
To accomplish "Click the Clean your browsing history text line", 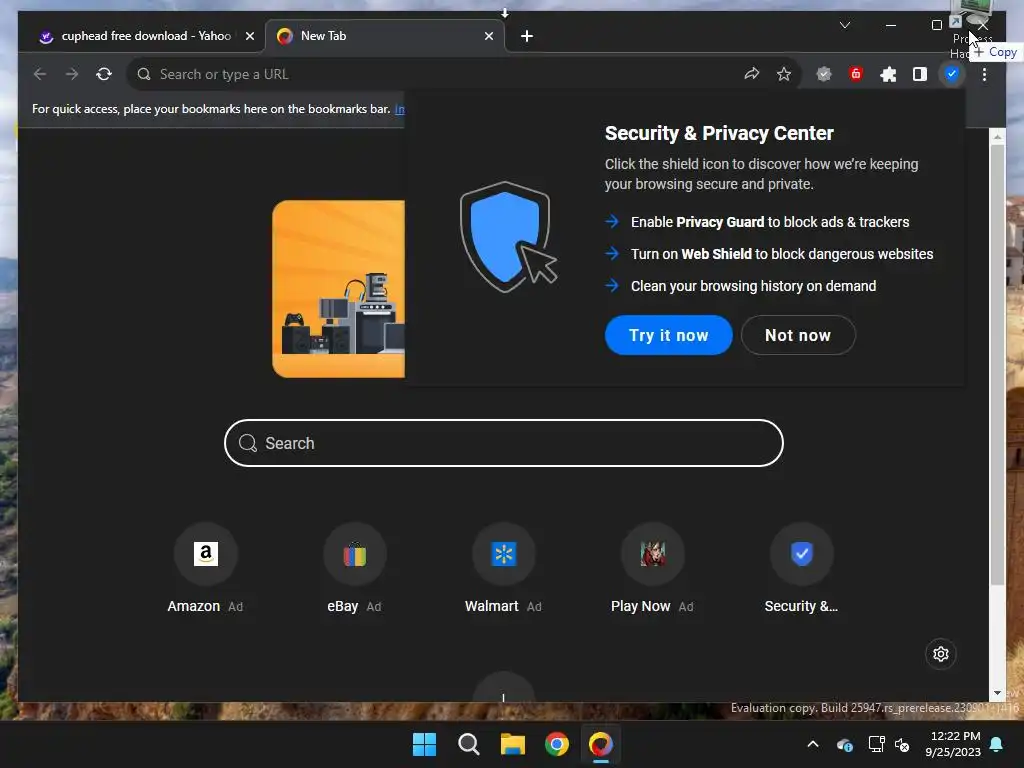I will [753, 286].
